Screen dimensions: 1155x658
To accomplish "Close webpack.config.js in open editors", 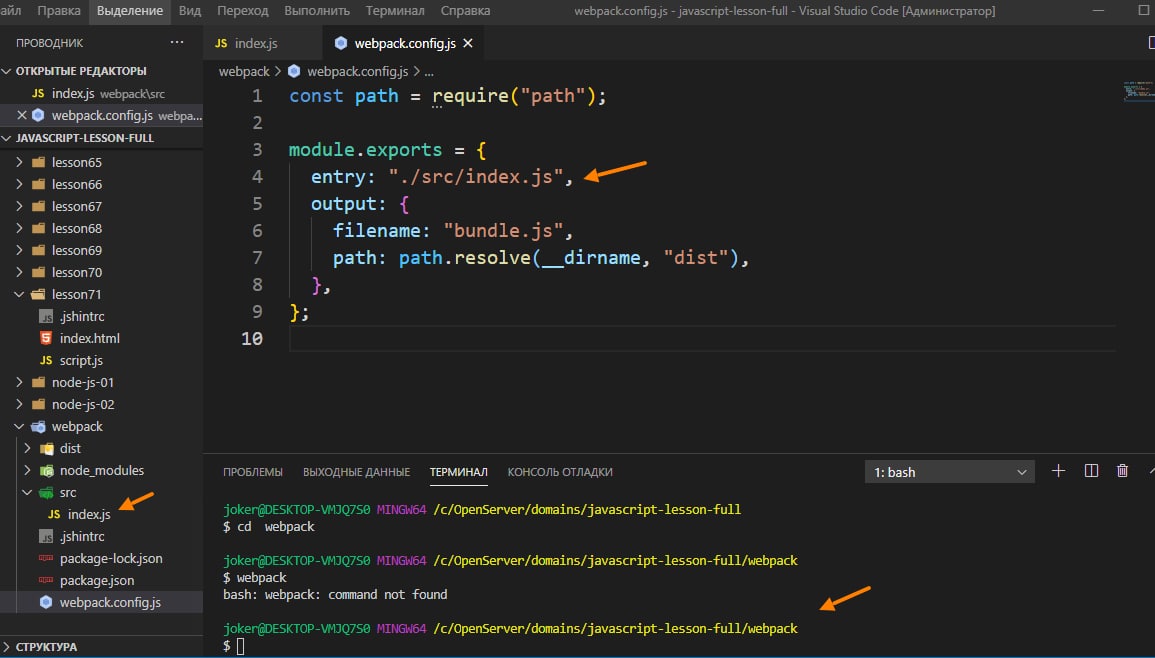I will 21,115.
